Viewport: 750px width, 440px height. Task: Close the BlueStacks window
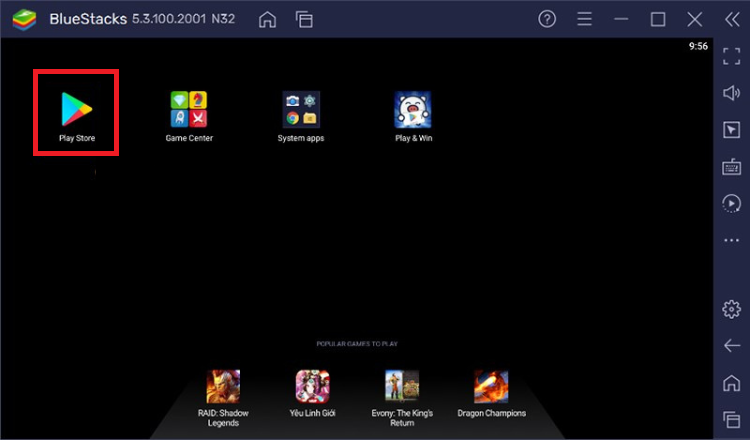695,19
